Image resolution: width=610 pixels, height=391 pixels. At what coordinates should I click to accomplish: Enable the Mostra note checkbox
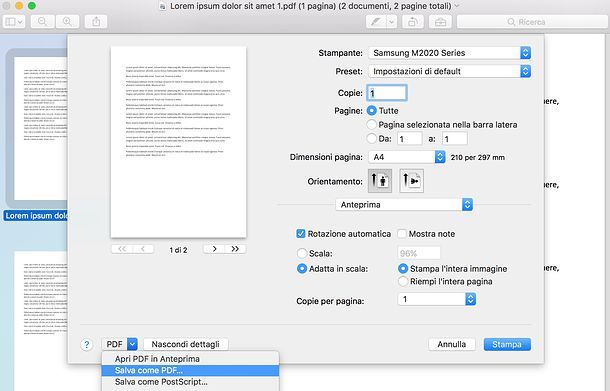[402, 234]
